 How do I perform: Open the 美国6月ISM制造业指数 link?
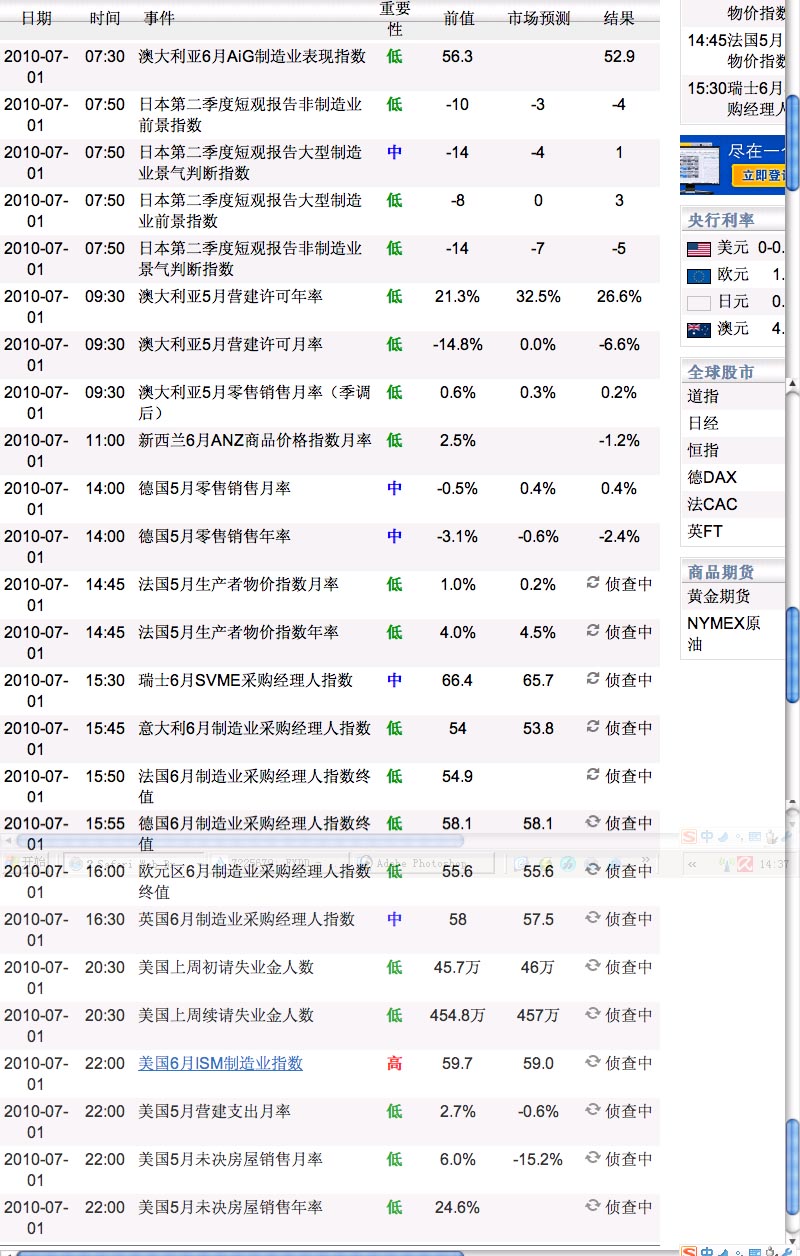tap(220, 1063)
